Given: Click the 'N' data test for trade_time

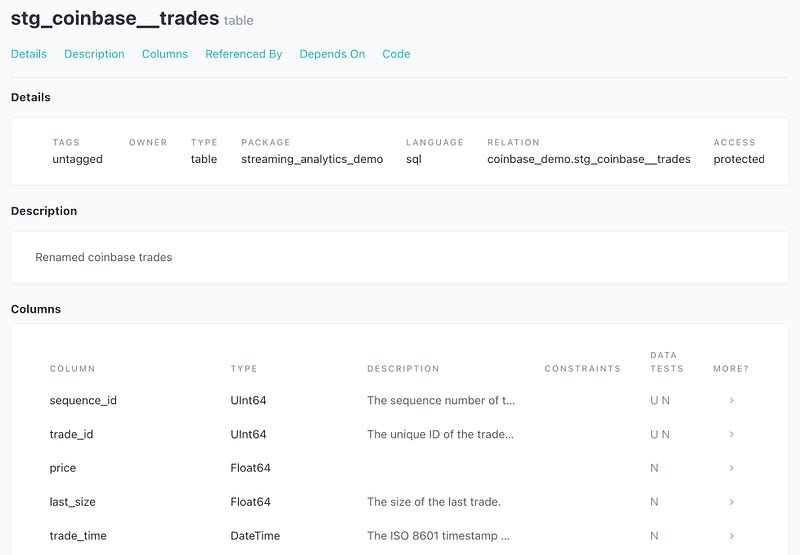Looking at the screenshot, I should (x=654, y=536).
